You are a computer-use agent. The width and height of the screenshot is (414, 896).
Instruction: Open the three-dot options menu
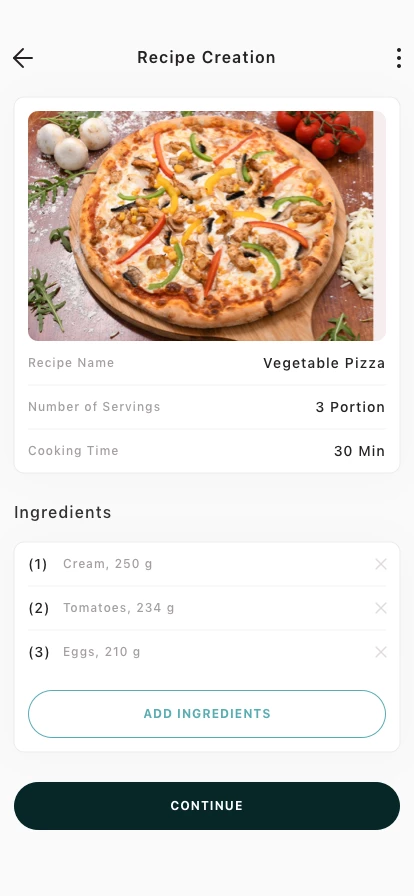click(399, 58)
